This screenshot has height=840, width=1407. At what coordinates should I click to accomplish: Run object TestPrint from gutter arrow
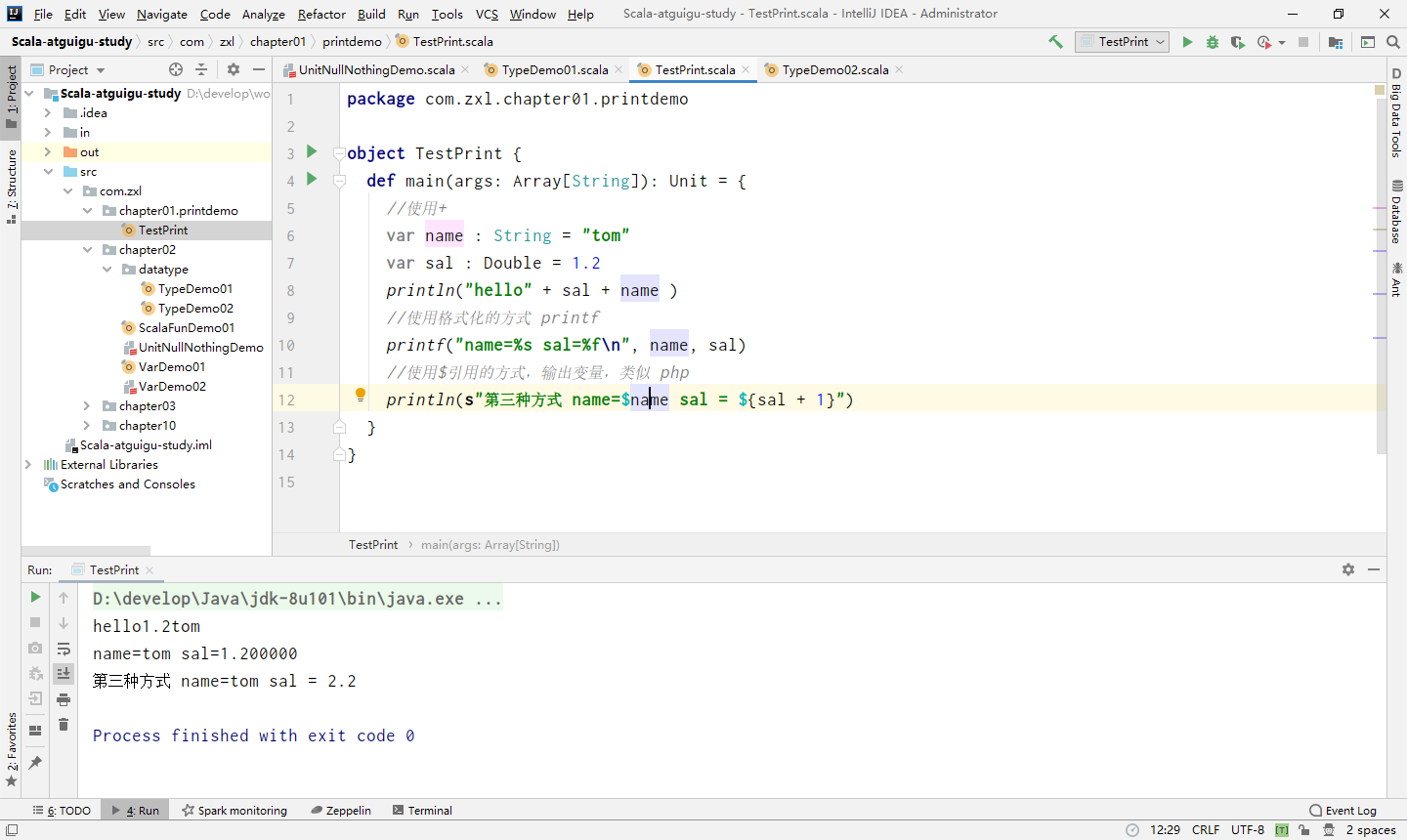coord(312,151)
